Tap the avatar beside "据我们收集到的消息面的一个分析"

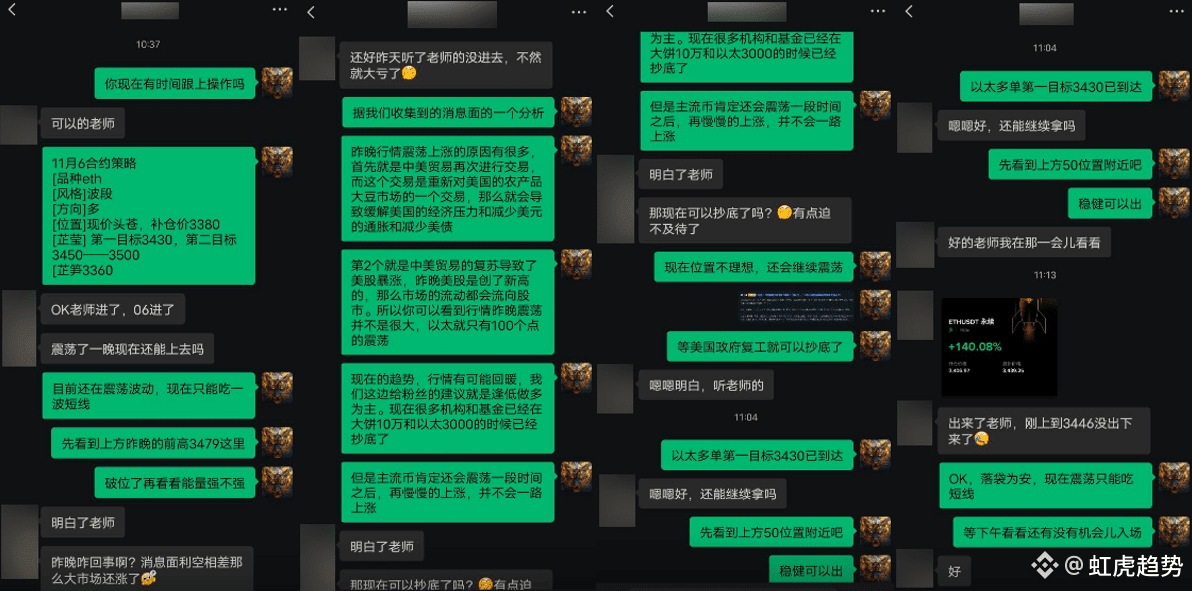coord(576,112)
